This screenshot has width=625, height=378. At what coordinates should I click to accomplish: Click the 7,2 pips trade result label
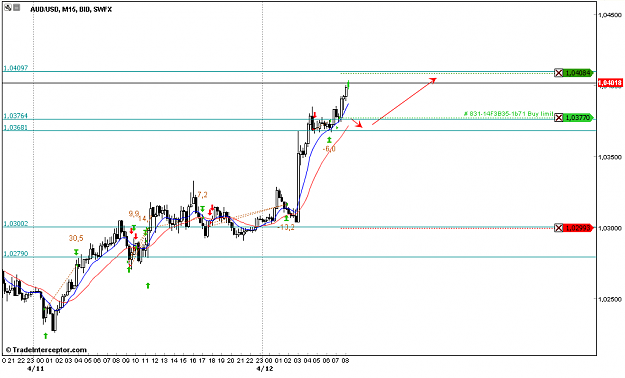click(202, 195)
